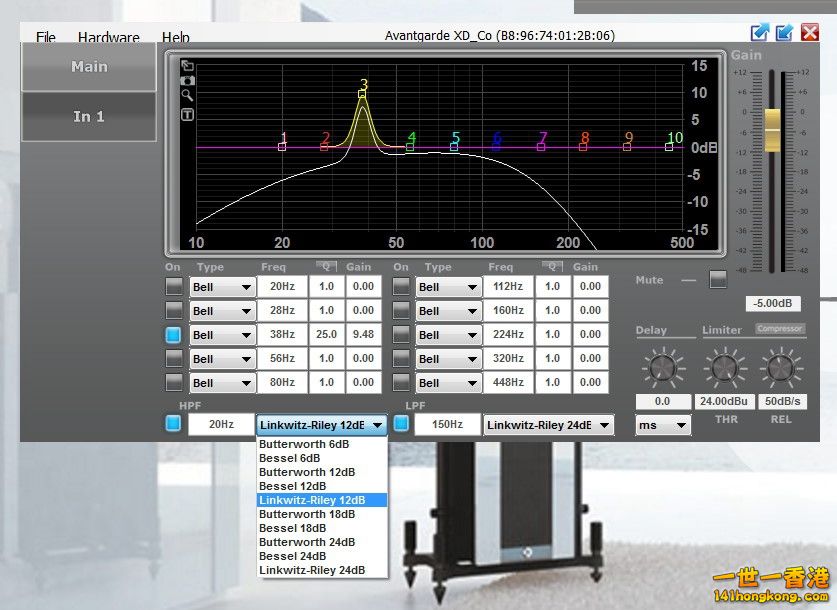The height and width of the screenshot is (610, 837).
Task: Click the second blue arrow icon in title bar
Action: (x=785, y=32)
